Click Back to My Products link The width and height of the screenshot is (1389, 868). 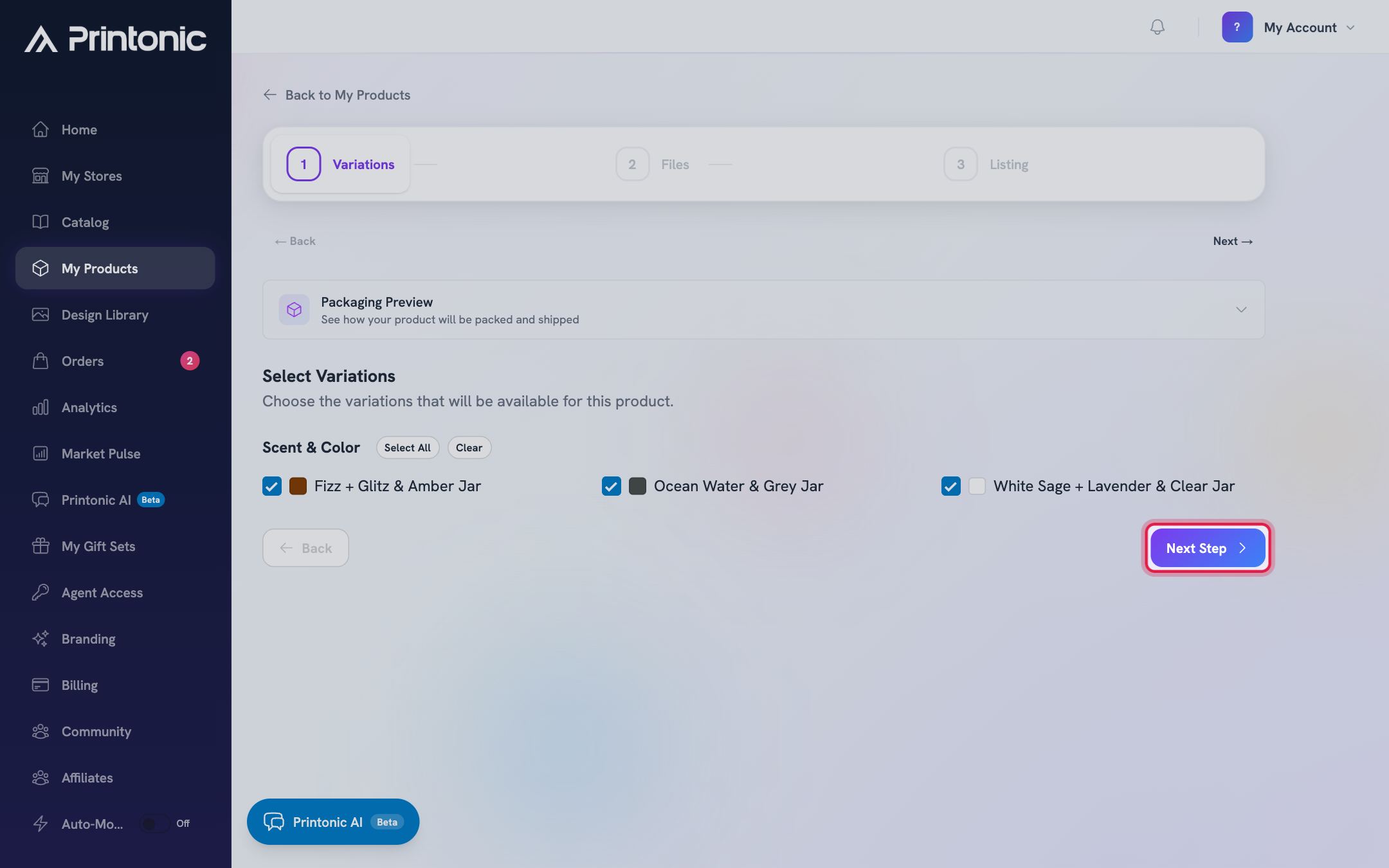(337, 95)
